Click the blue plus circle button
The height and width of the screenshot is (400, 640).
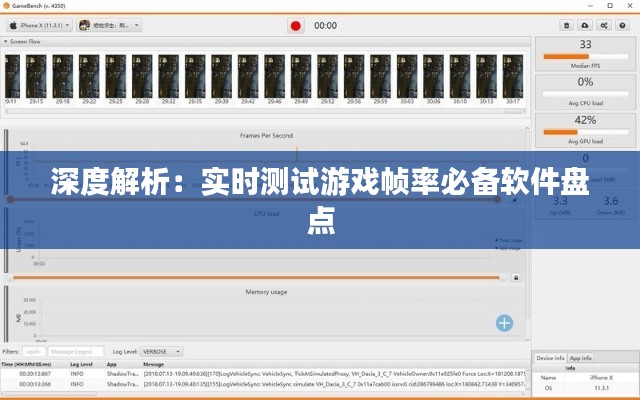(x=504, y=323)
